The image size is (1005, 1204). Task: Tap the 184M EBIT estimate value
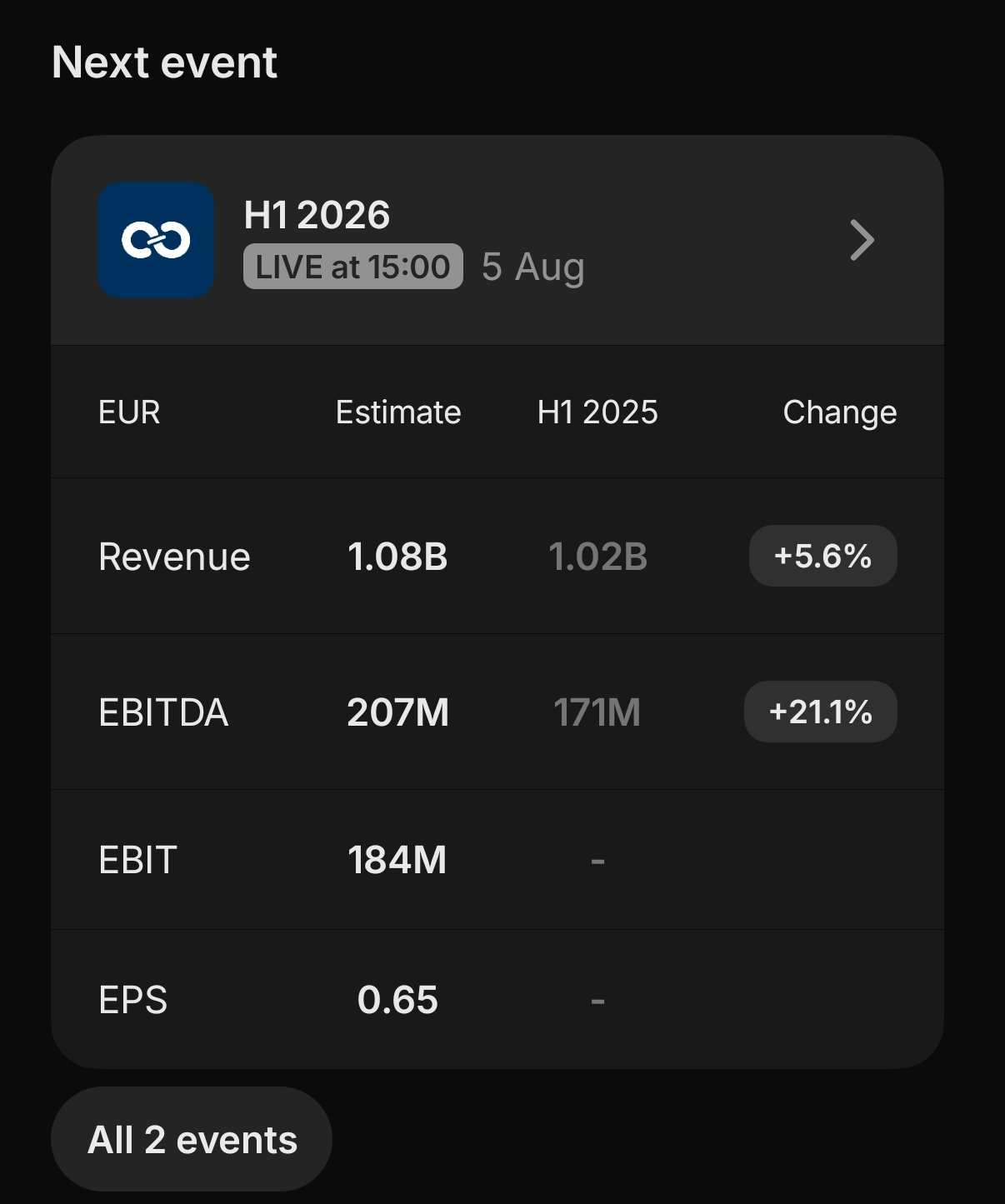397,860
